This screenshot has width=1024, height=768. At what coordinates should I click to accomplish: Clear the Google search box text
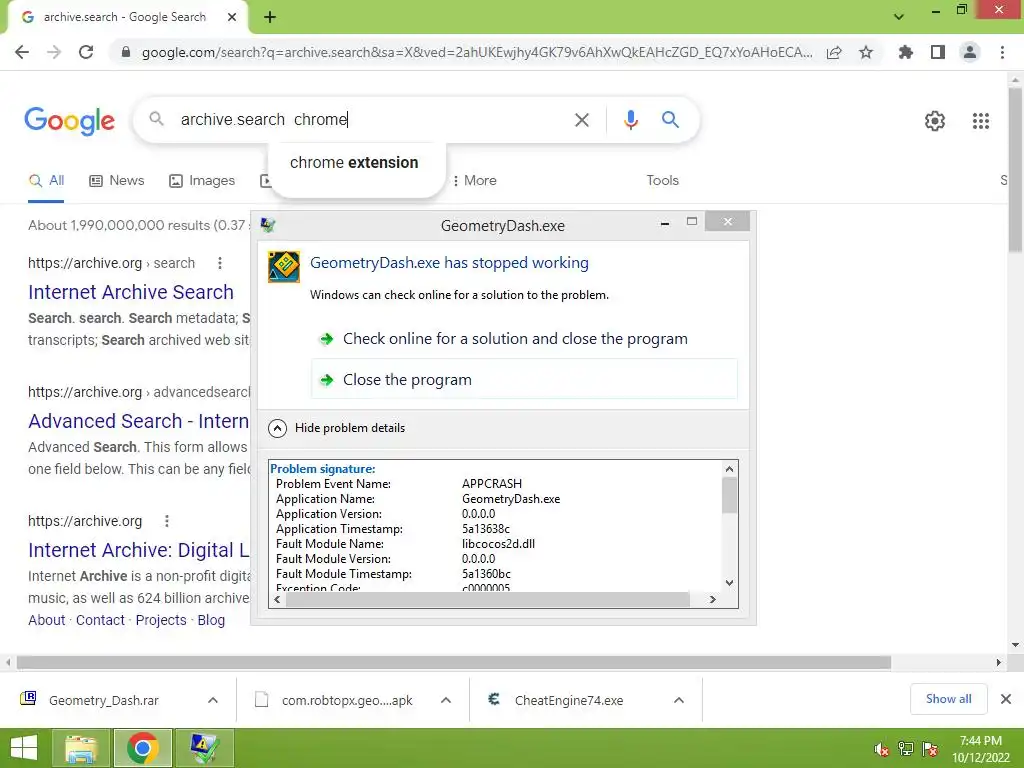coord(581,120)
